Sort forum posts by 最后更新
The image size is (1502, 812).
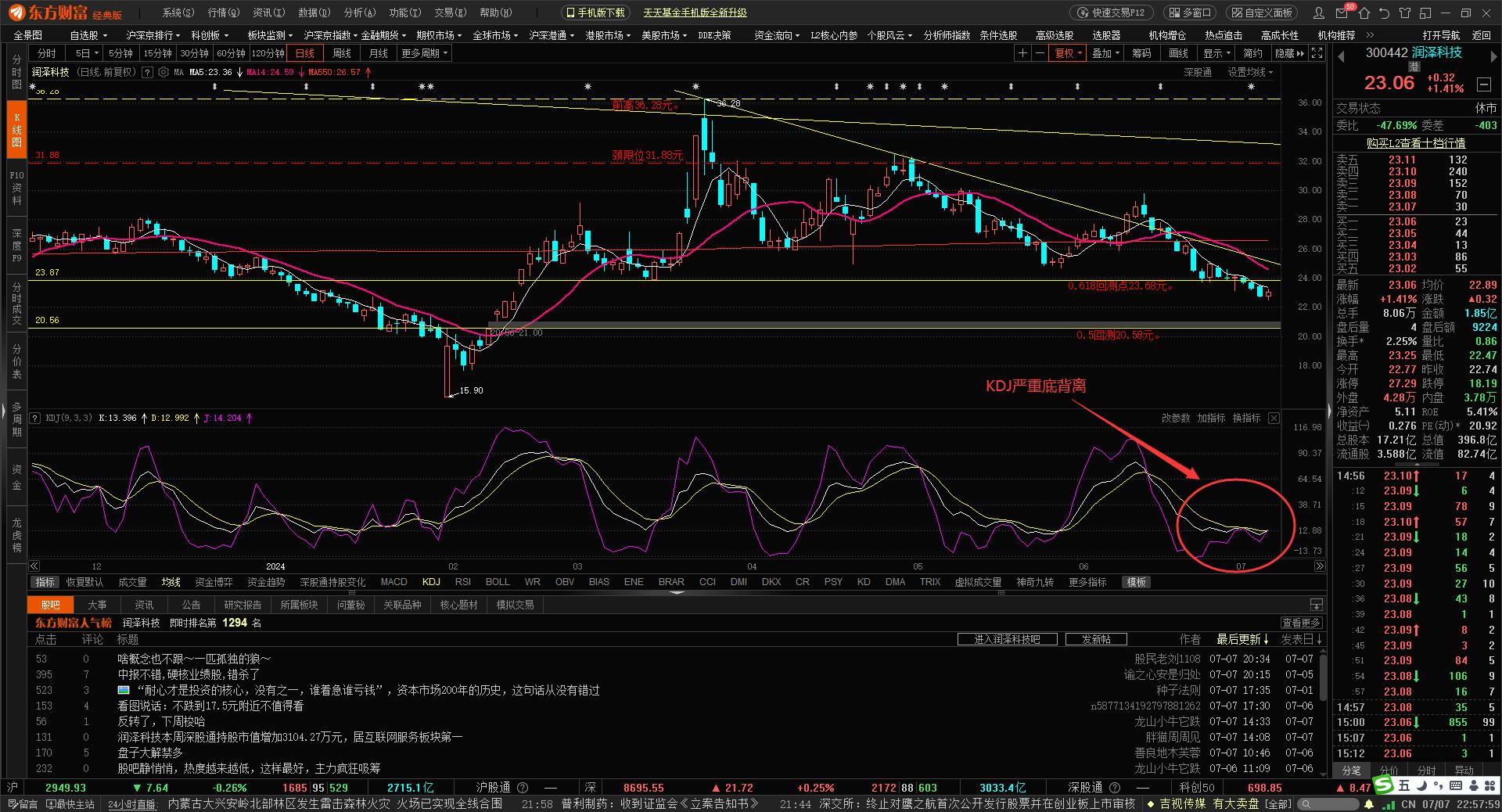coord(1242,639)
